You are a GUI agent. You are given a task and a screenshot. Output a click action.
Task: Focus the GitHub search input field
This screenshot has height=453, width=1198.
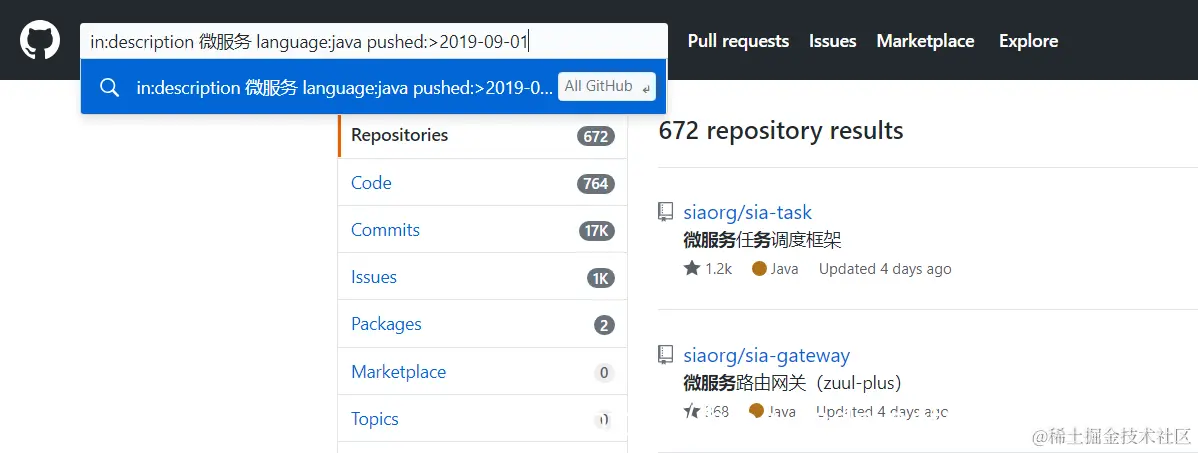coord(374,41)
